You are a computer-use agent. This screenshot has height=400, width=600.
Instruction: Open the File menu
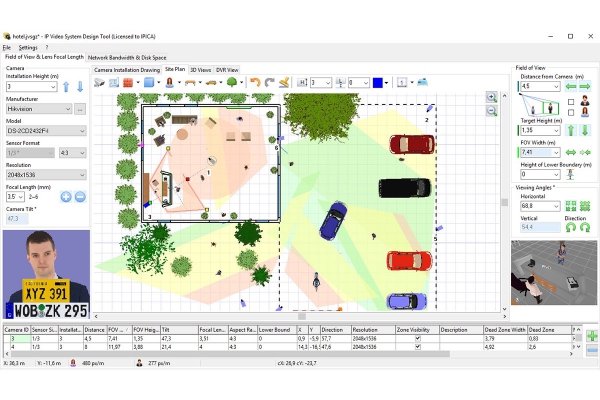coord(7,47)
